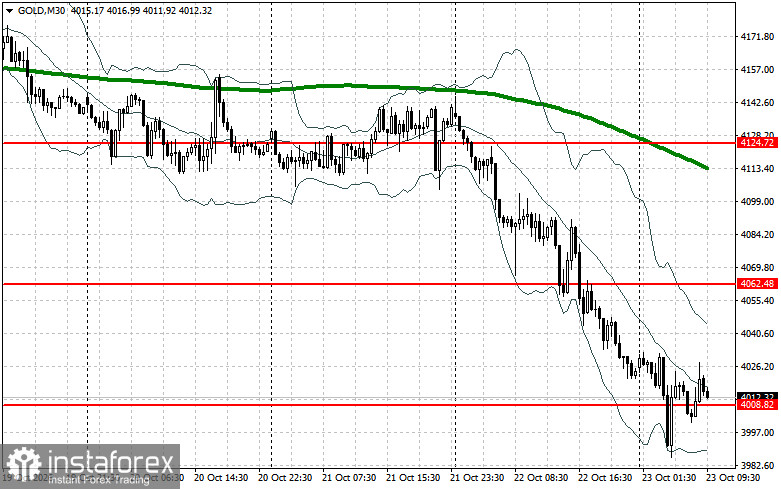Click the red 4008.82 price level label
This screenshot has height=489, width=781.
tap(757, 405)
